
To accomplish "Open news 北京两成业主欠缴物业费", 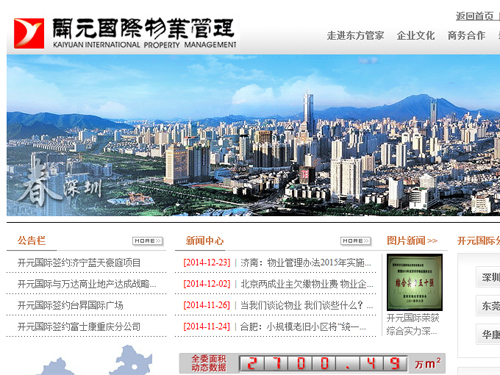I will (307, 284).
